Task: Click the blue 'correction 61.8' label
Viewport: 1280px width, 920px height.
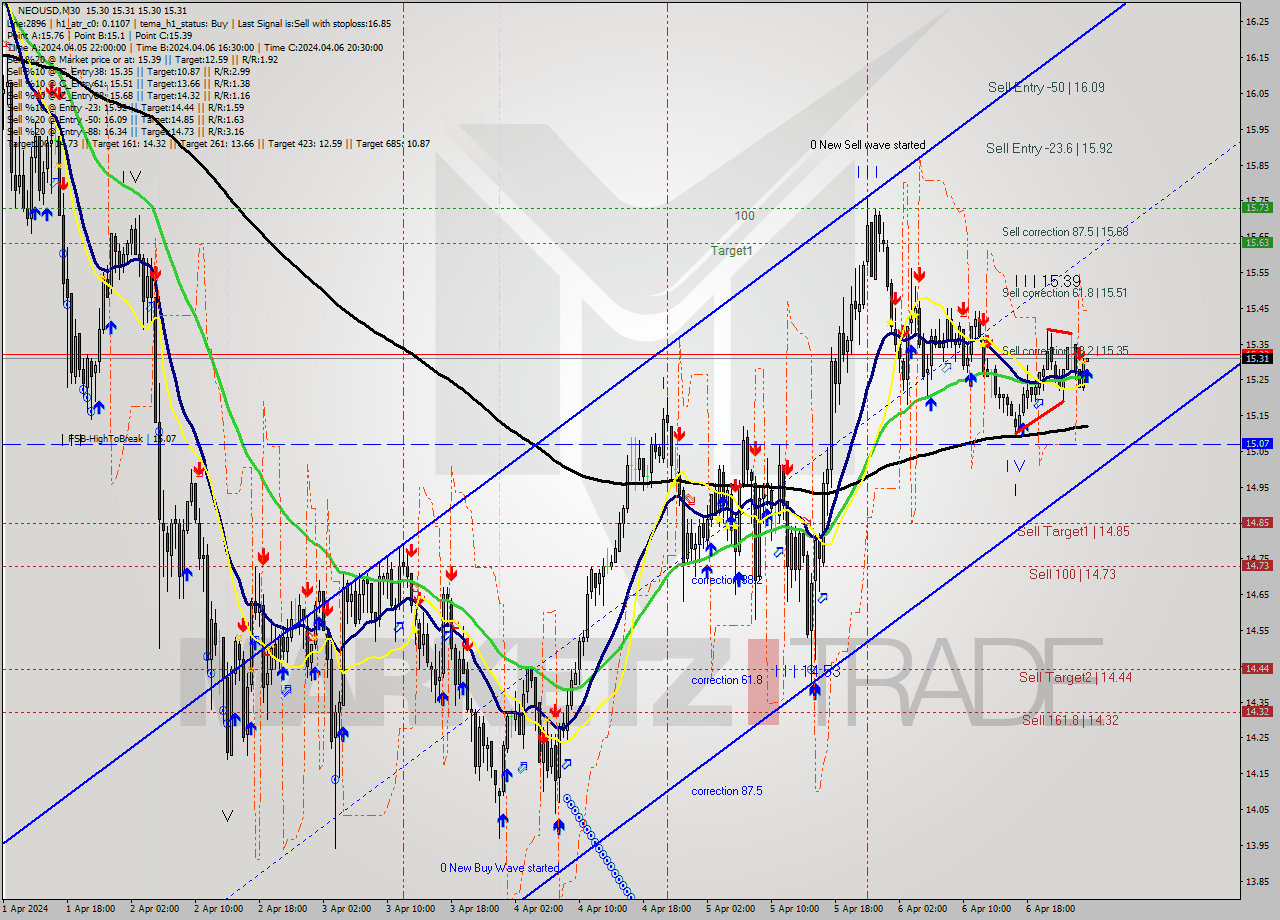Action: click(727, 680)
